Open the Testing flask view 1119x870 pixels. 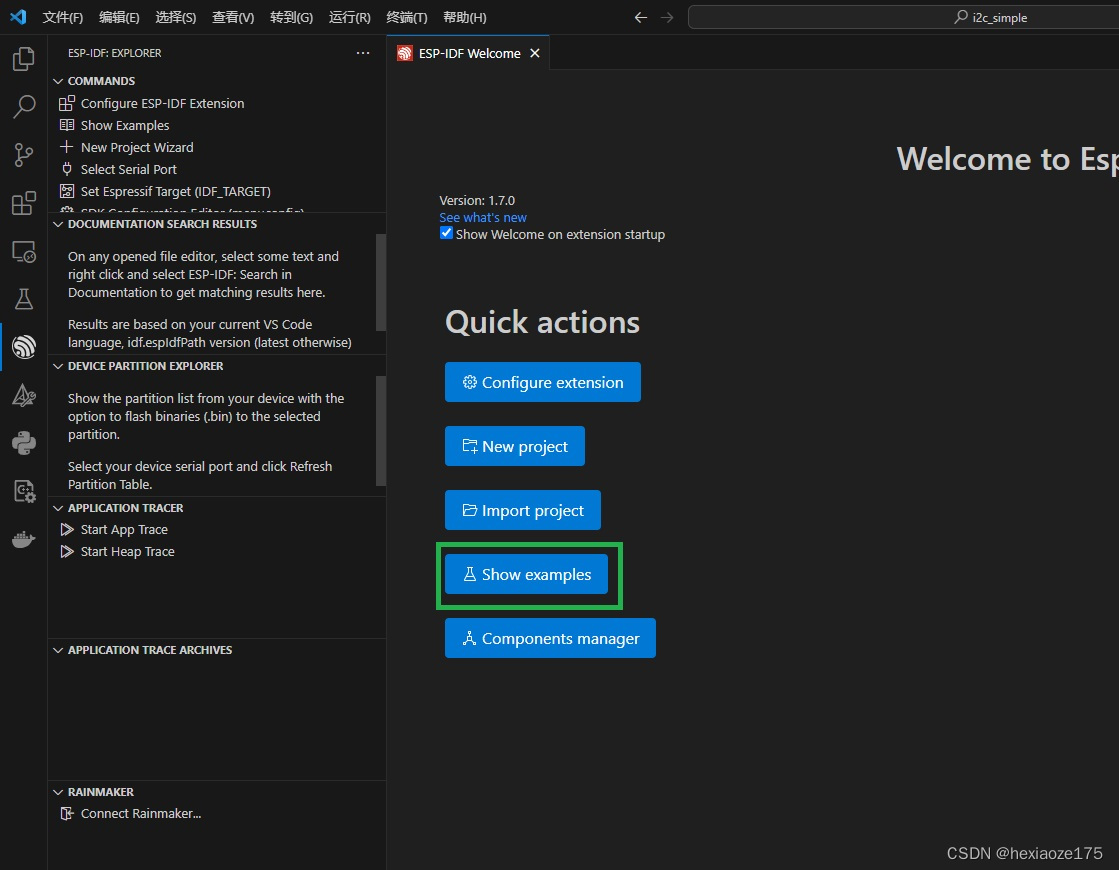[x=24, y=299]
